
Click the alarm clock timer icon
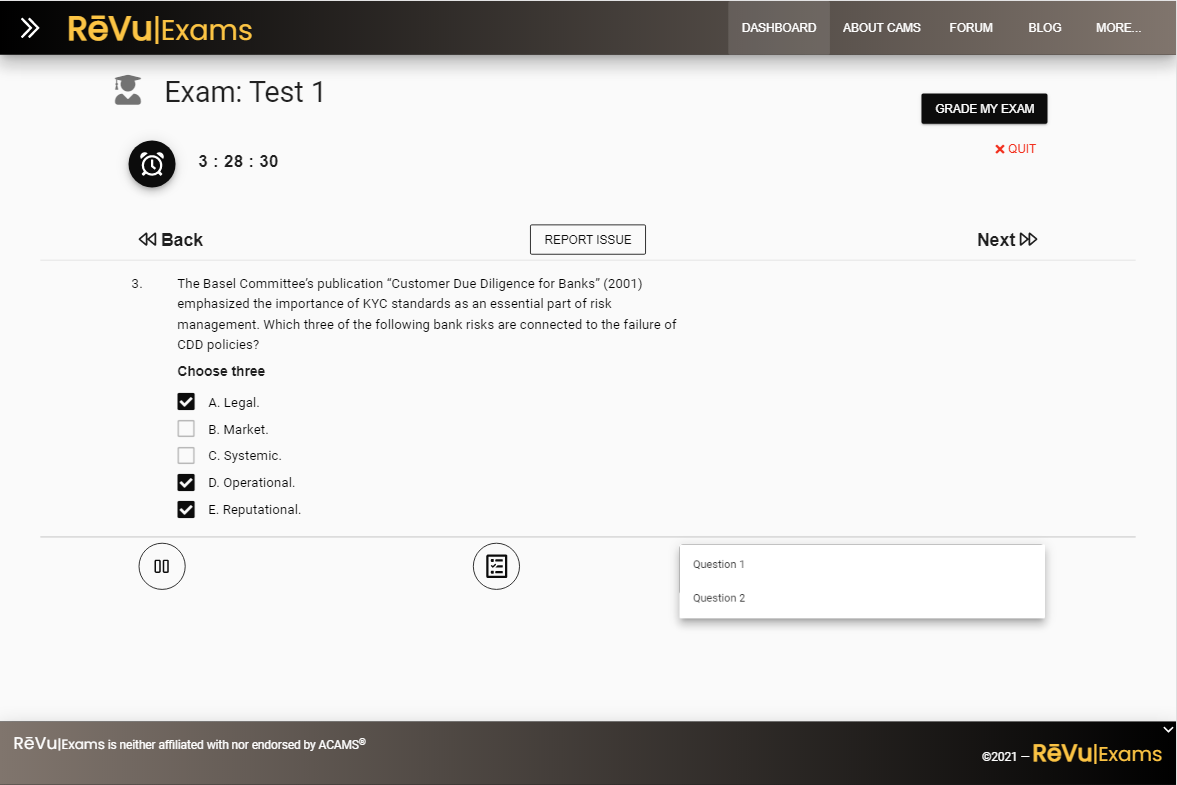152,163
